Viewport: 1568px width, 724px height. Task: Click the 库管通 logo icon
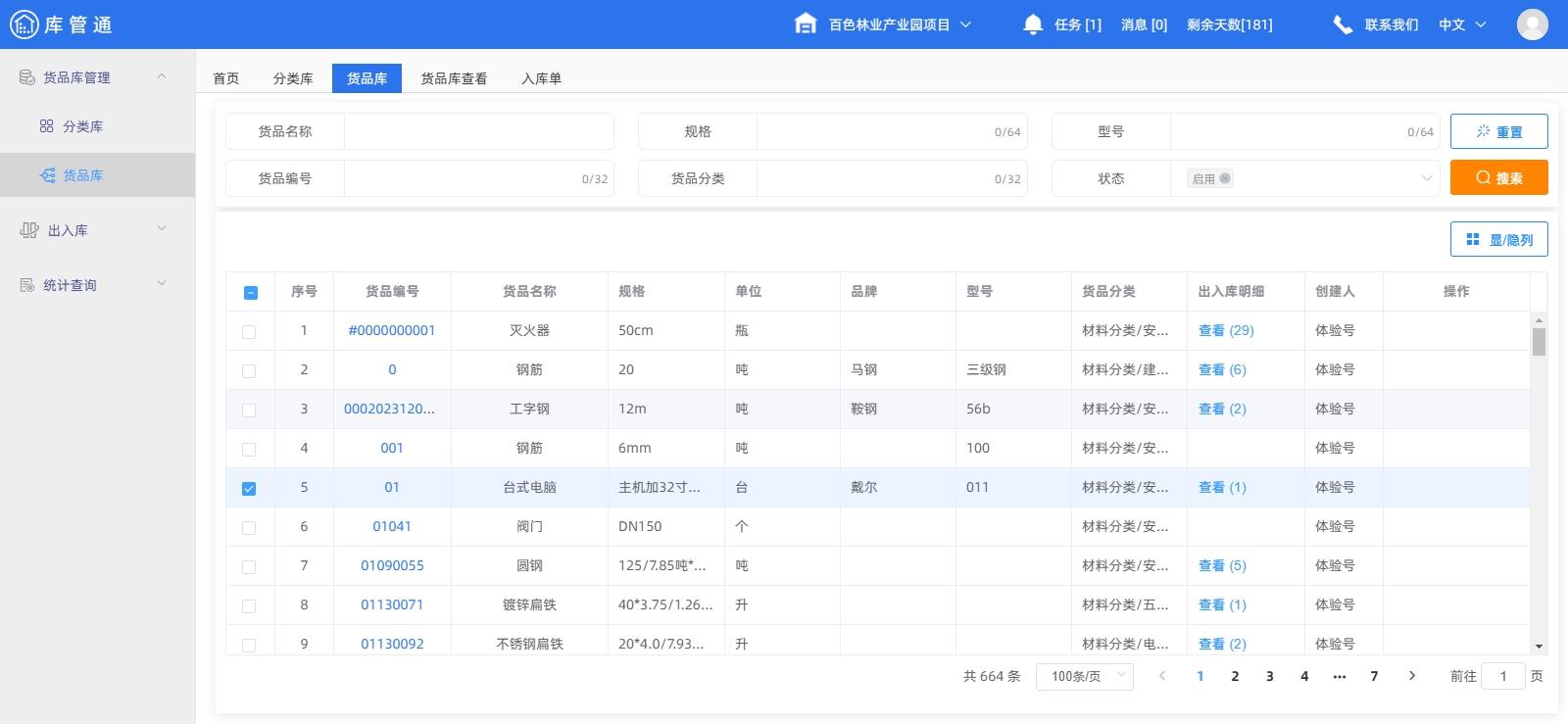tap(24, 24)
